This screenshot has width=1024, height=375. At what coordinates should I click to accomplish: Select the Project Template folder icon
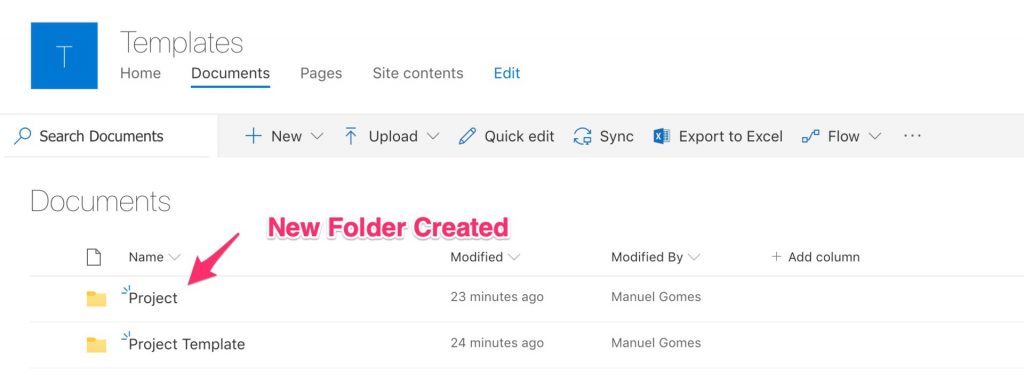click(x=96, y=344)
